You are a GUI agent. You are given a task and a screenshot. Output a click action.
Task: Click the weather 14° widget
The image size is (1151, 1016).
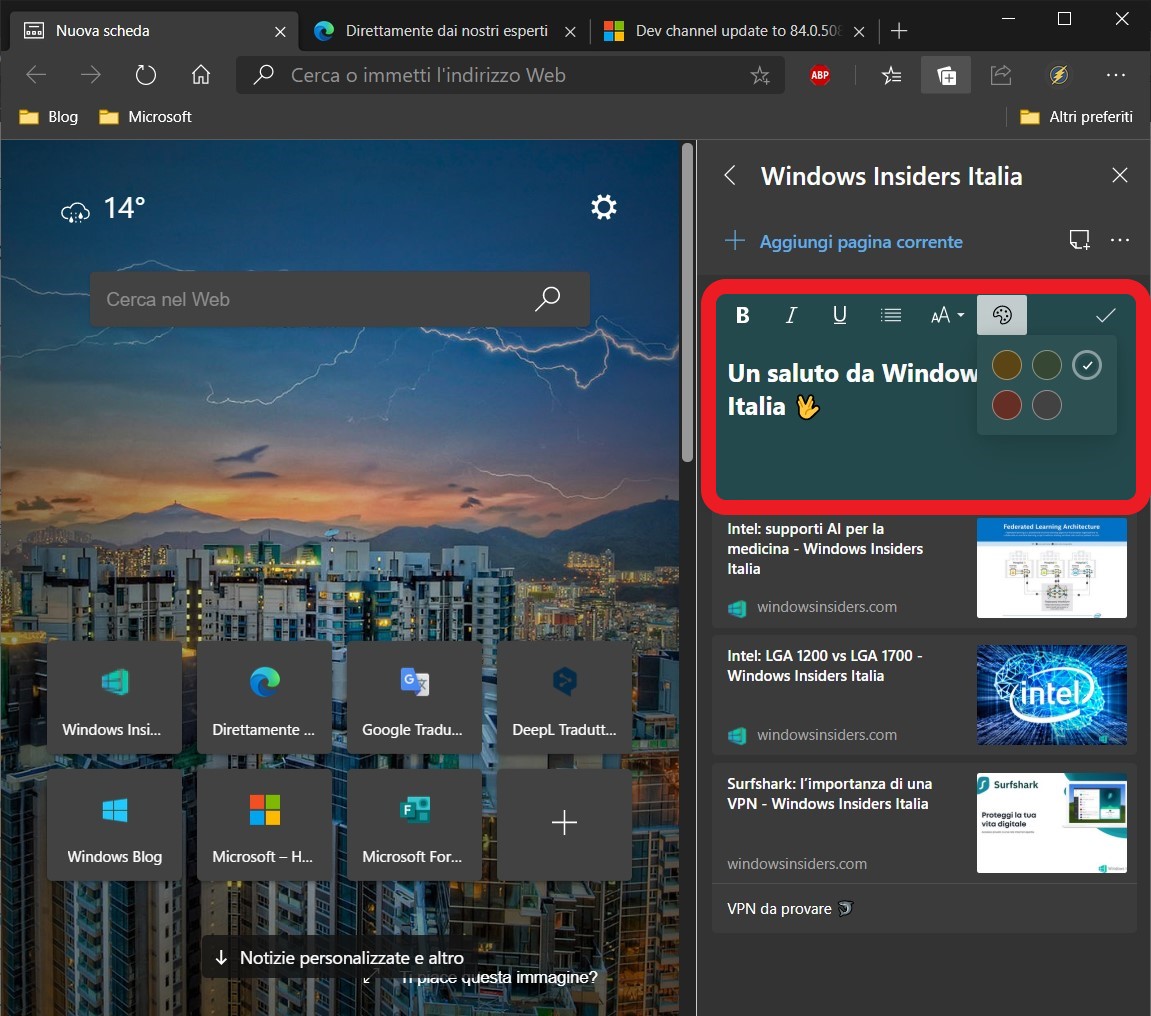[x=103, y=209]
